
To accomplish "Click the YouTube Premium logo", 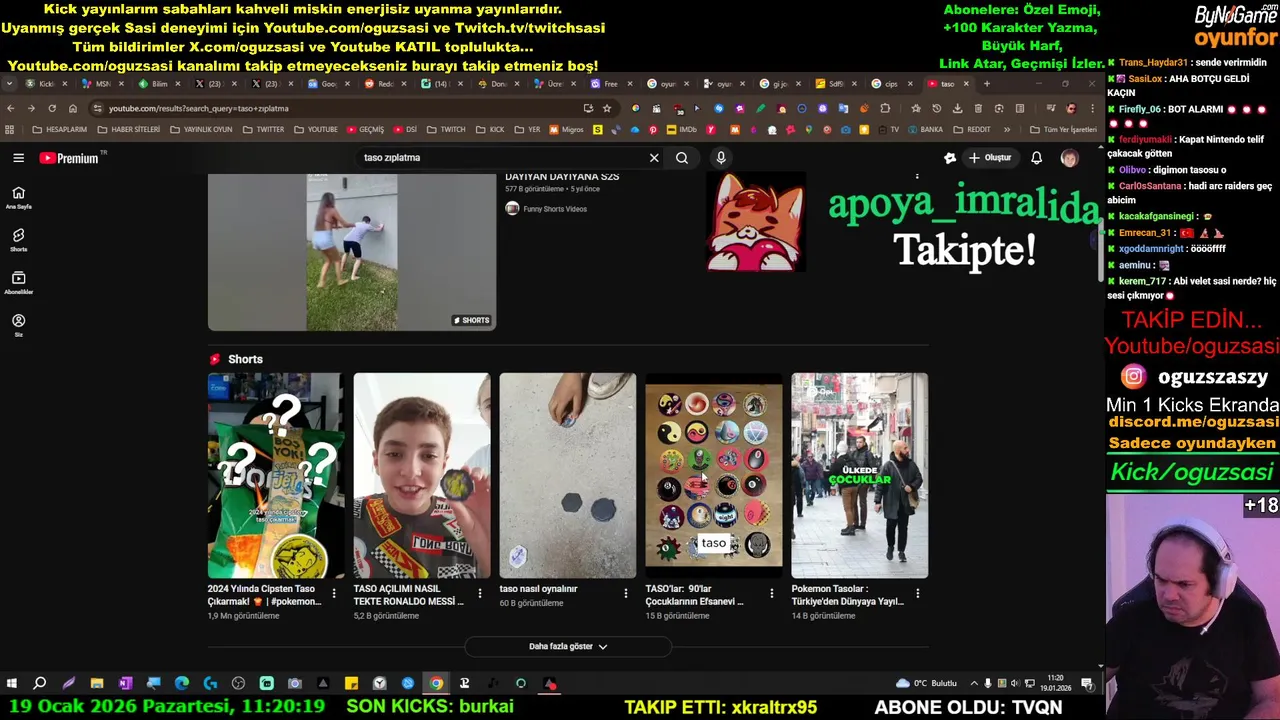I will click(x=70, y=158).
